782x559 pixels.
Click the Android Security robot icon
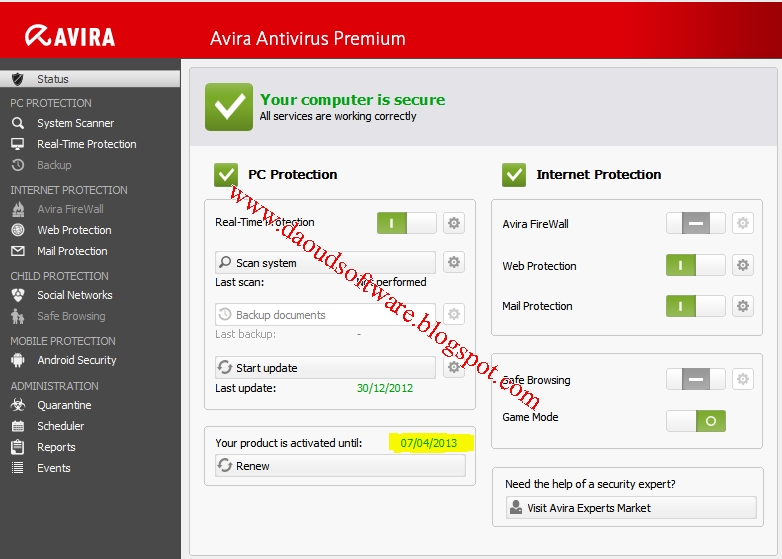click(18, 360)
